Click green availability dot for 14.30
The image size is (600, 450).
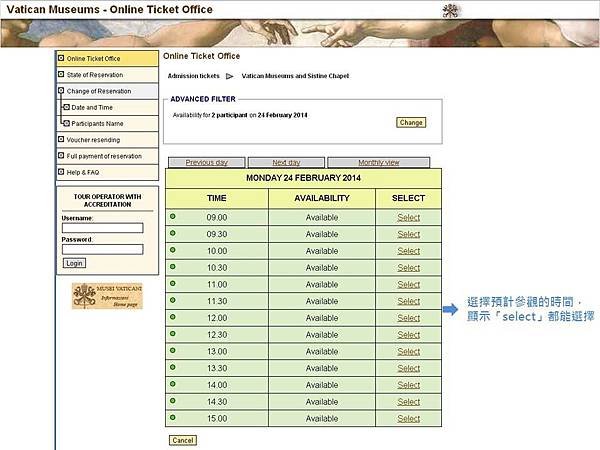point(173,401)
